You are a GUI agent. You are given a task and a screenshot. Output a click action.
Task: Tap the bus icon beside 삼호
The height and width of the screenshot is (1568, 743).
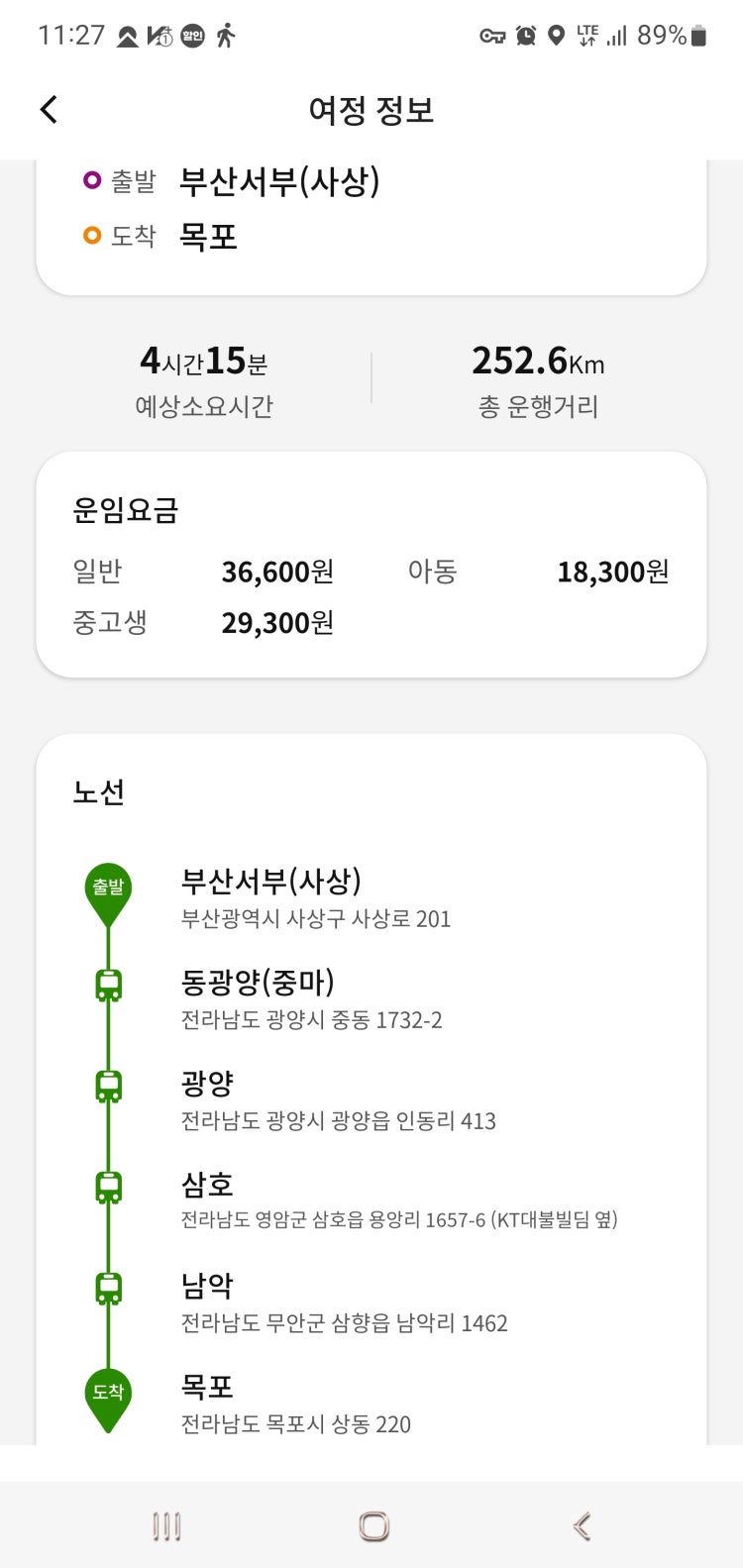coord(108,1187)
